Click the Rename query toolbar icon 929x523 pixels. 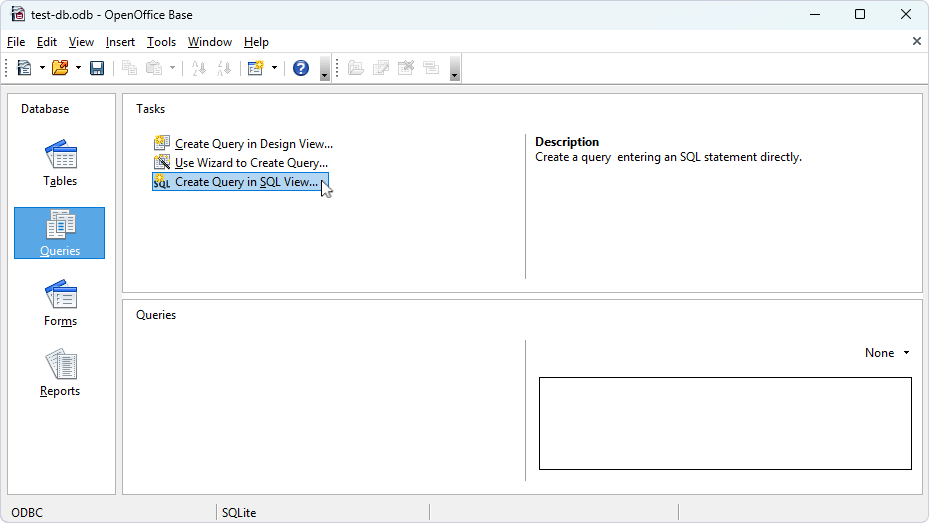431,68
